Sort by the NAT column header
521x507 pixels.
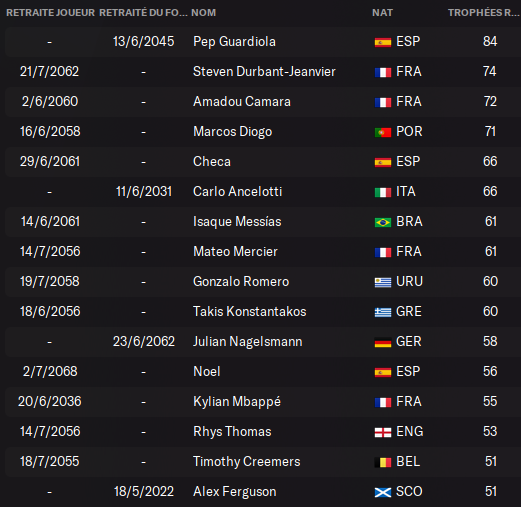[382, 13]
